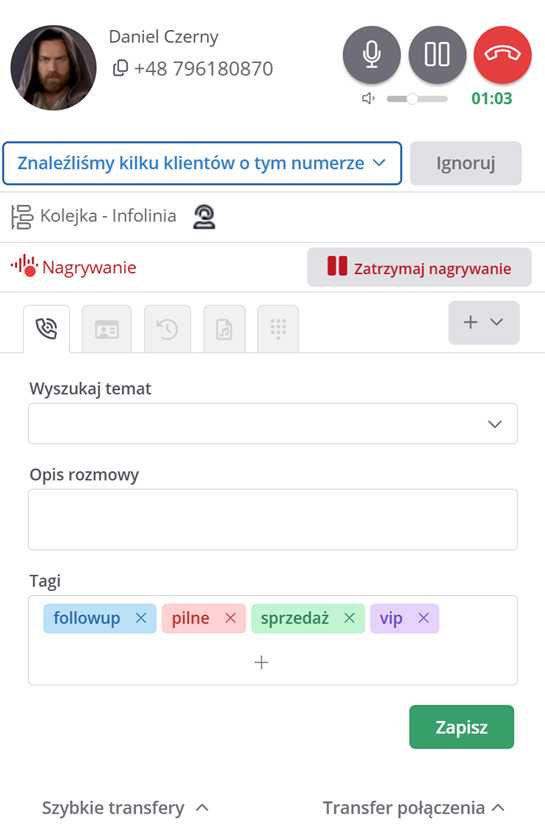The width and height of the screenshot is (545, 835).
Task: Open the dial pad tab
Action: [278, 329]
